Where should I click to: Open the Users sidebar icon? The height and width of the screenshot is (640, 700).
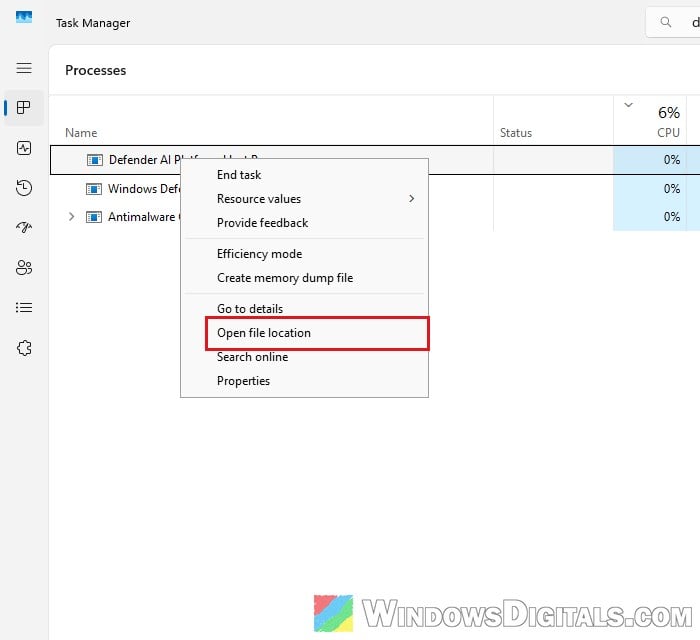point(24,268)
